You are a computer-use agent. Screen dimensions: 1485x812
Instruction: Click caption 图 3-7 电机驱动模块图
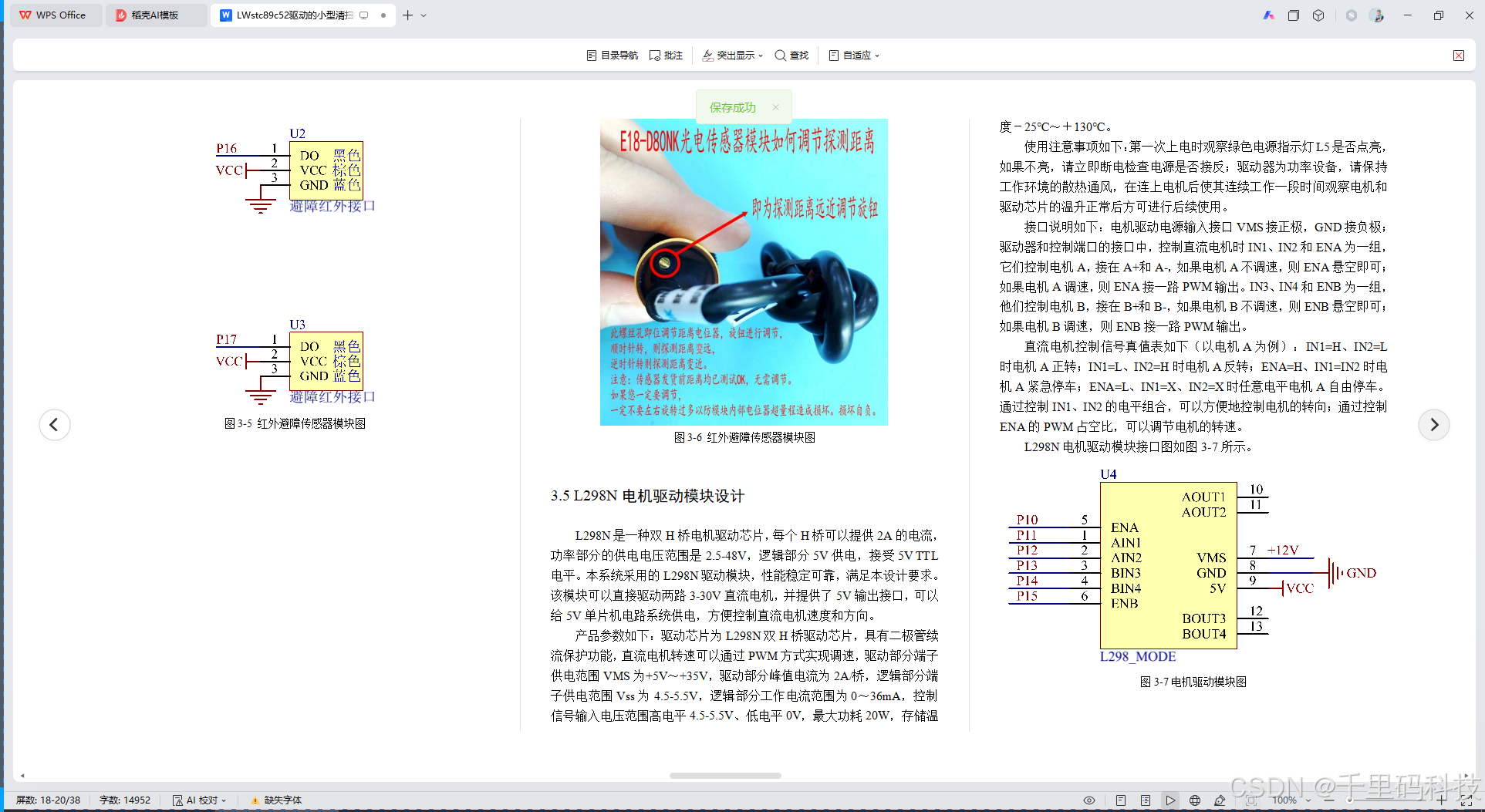(1193, 682)
